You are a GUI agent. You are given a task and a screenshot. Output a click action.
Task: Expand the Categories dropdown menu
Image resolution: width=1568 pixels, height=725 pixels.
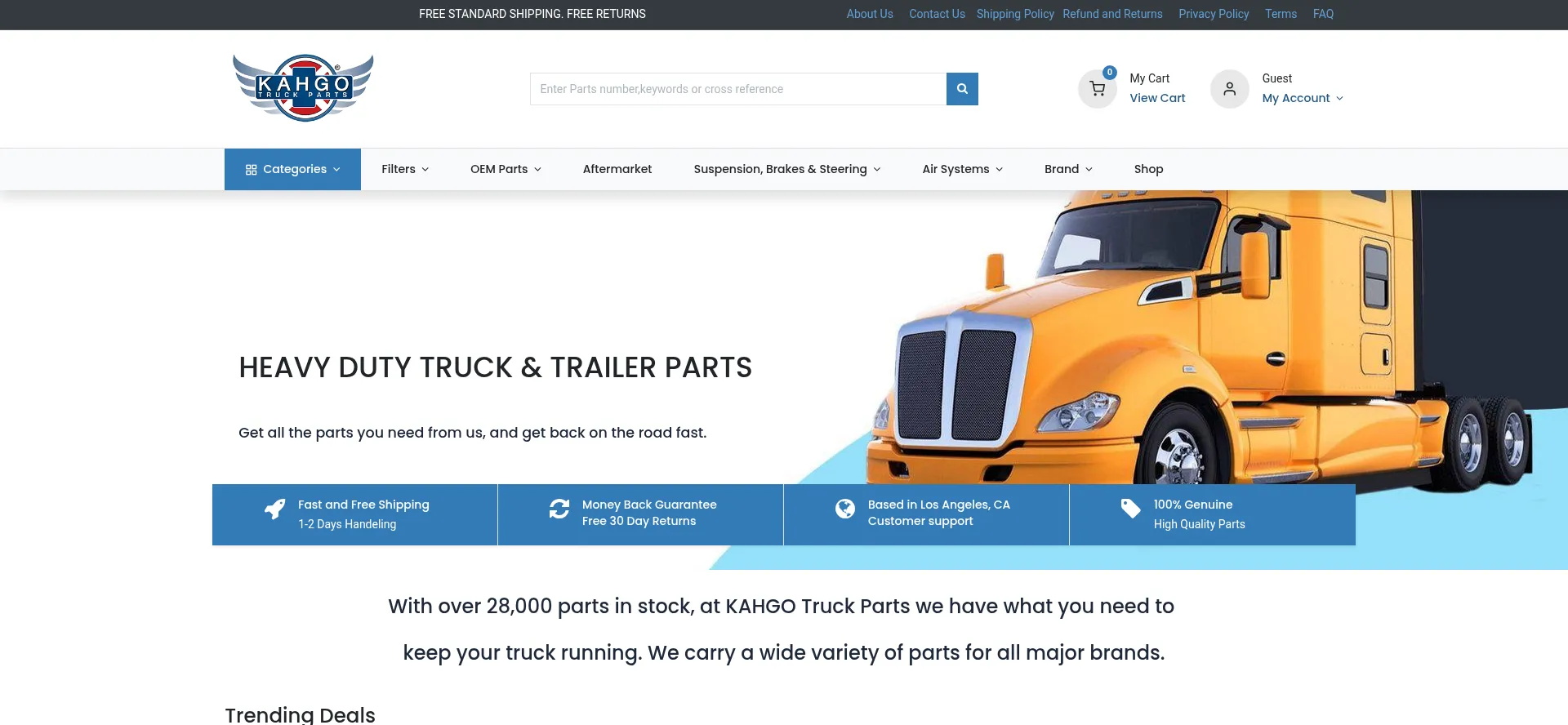point(293,169)
